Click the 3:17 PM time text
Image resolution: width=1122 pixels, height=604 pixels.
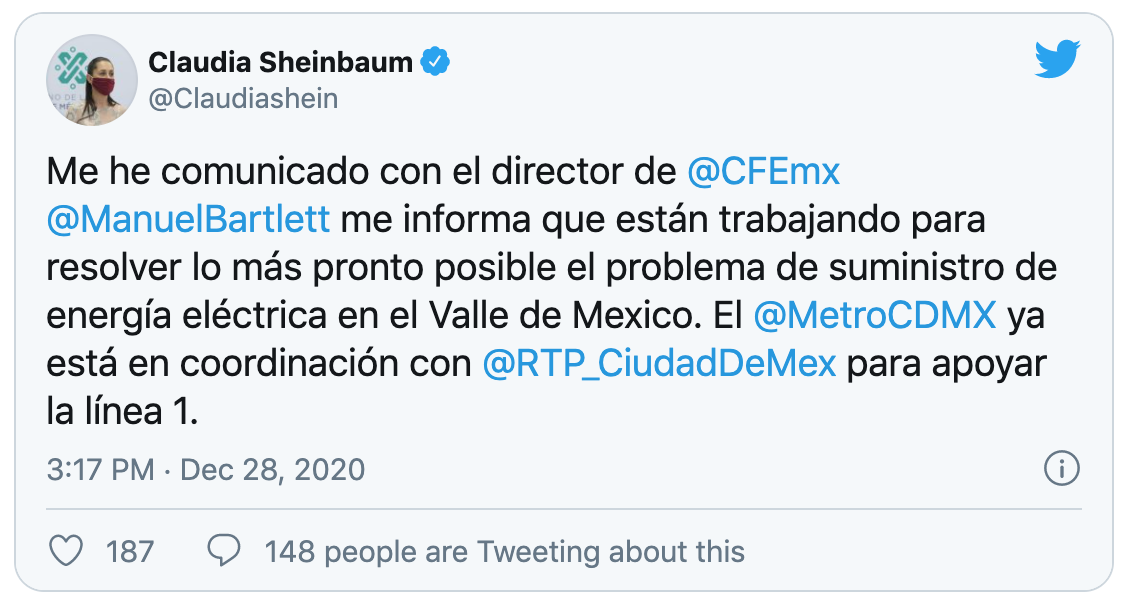pos(100,469)
